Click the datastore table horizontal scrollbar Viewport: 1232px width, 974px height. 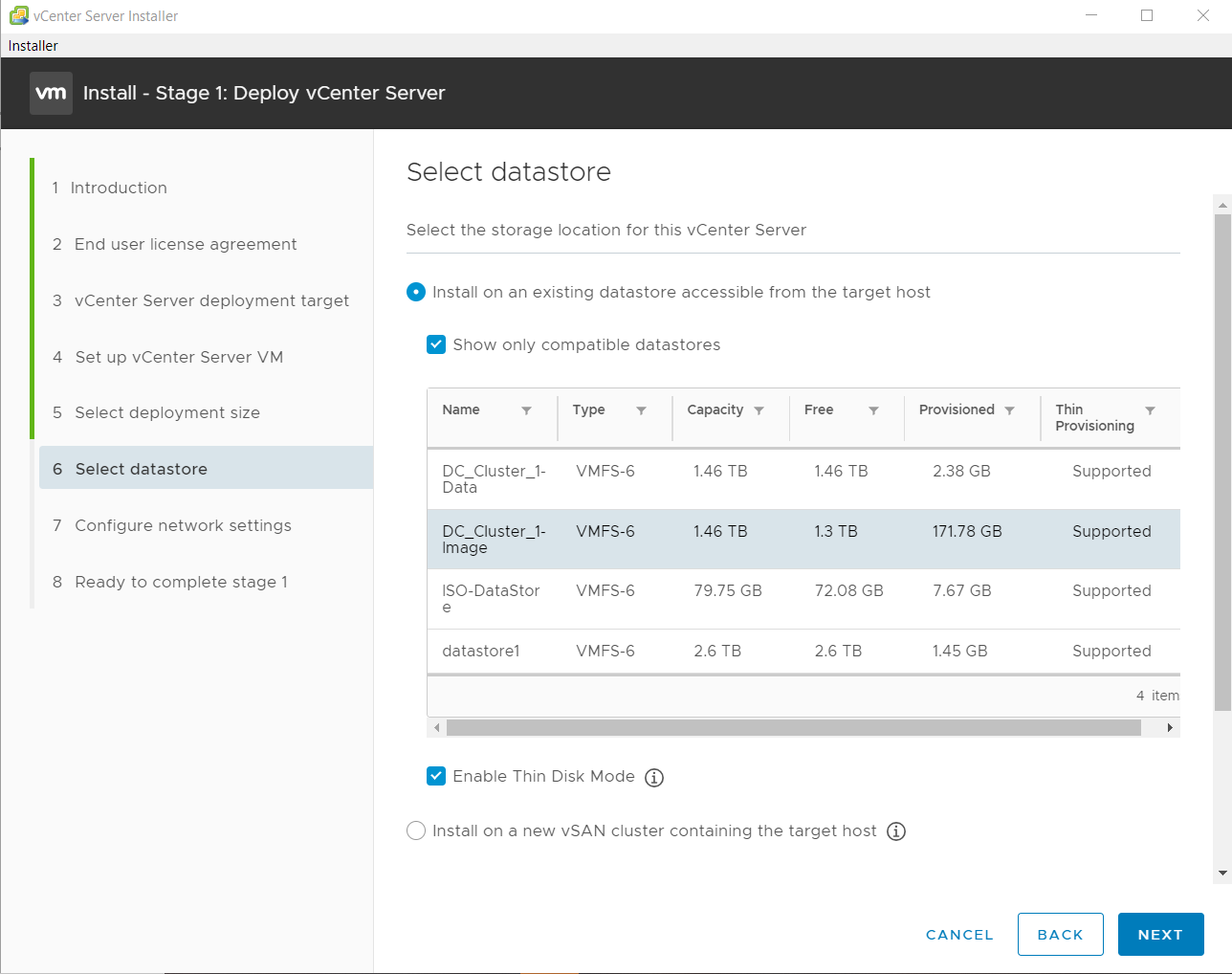[794, 728]
